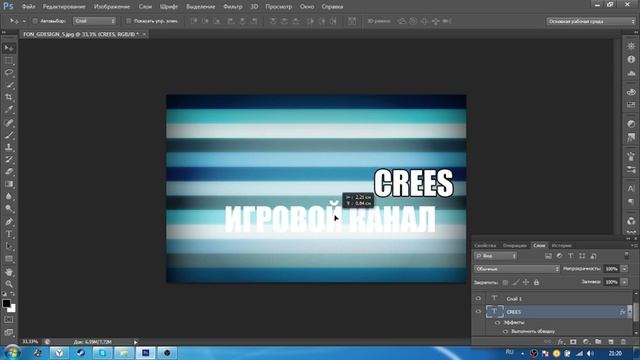Screen dimensions: 640x360
Task: Select the Clone Stamp tool
Action: tap(9, 147)
